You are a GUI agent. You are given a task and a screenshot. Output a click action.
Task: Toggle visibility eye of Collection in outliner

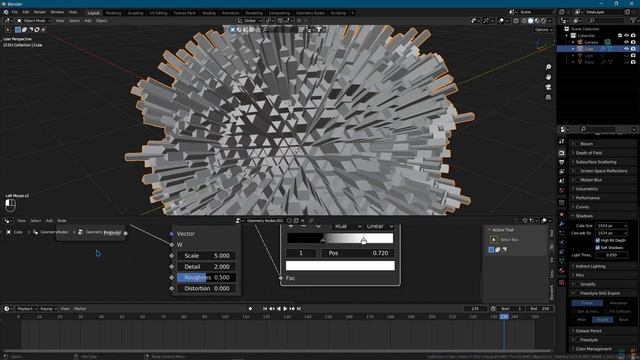pos(626,36)
